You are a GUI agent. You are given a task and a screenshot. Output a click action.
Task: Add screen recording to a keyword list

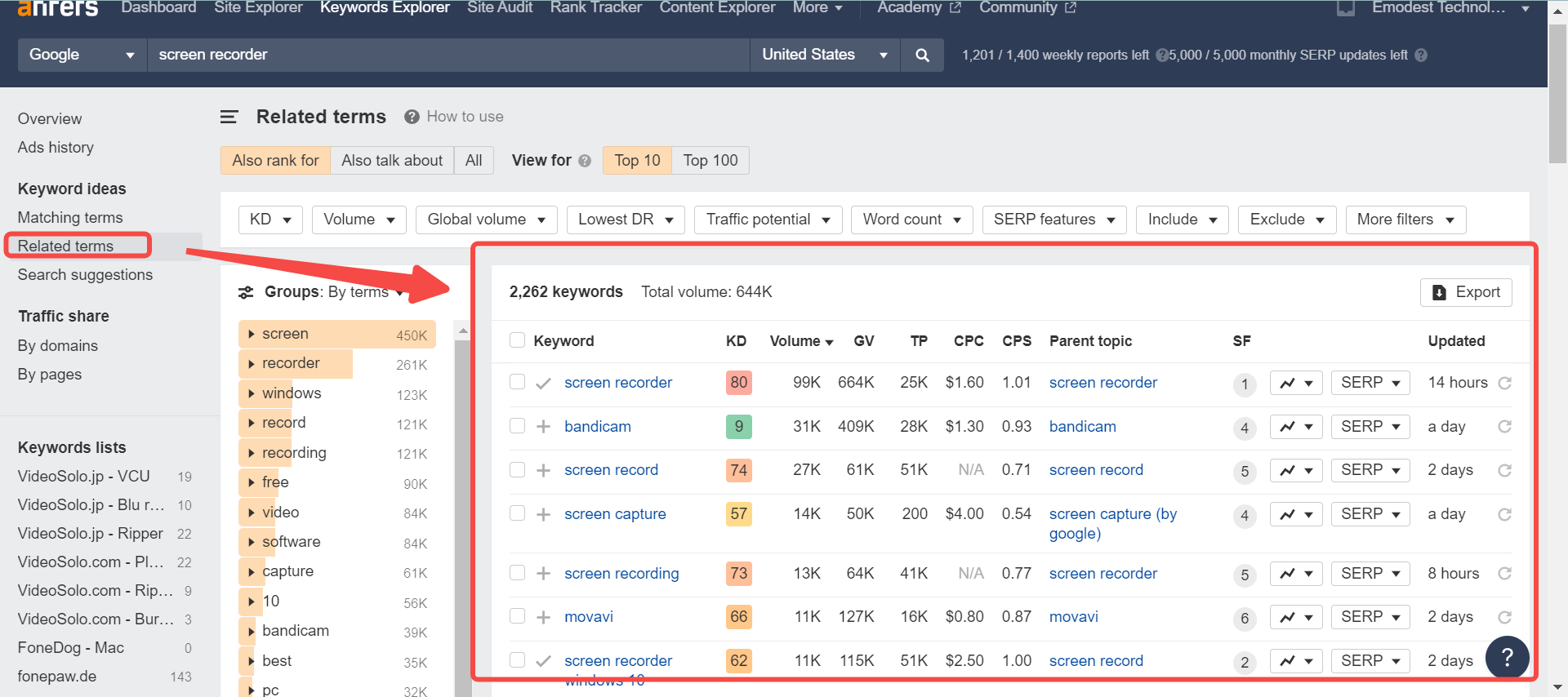(x=543, y=574)
